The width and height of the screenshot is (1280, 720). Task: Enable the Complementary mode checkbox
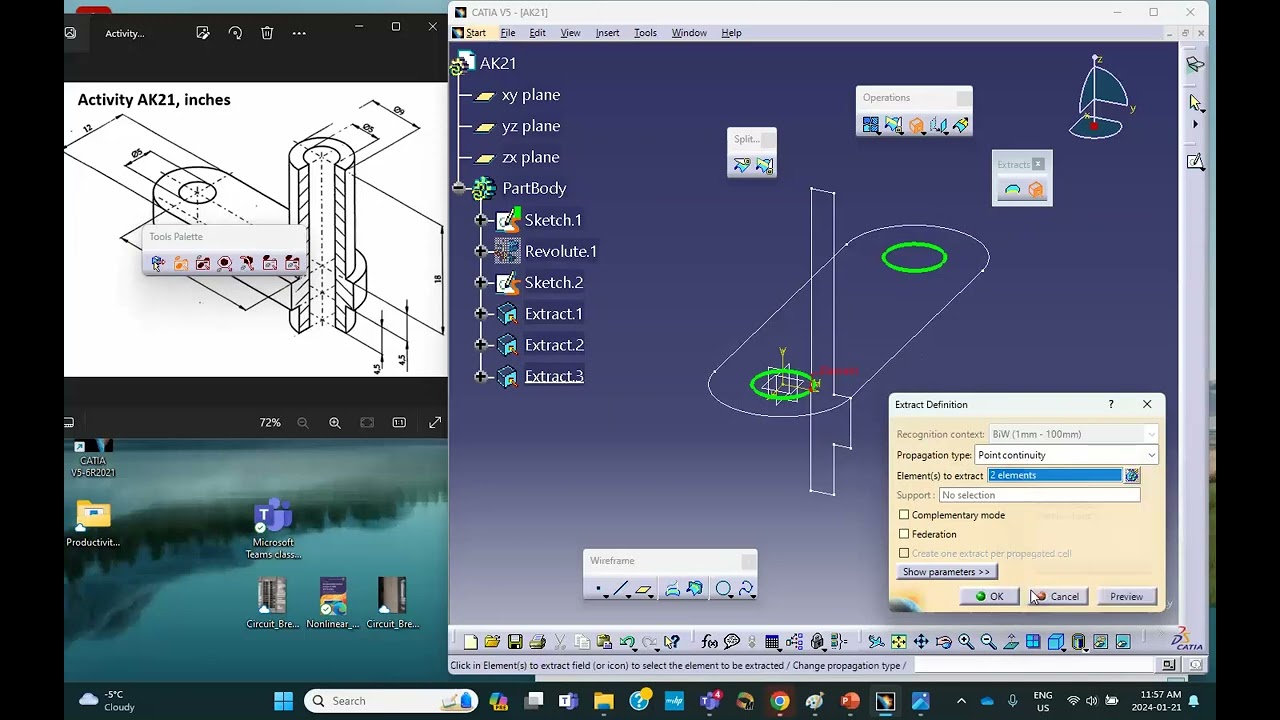(x=904, y=515)
